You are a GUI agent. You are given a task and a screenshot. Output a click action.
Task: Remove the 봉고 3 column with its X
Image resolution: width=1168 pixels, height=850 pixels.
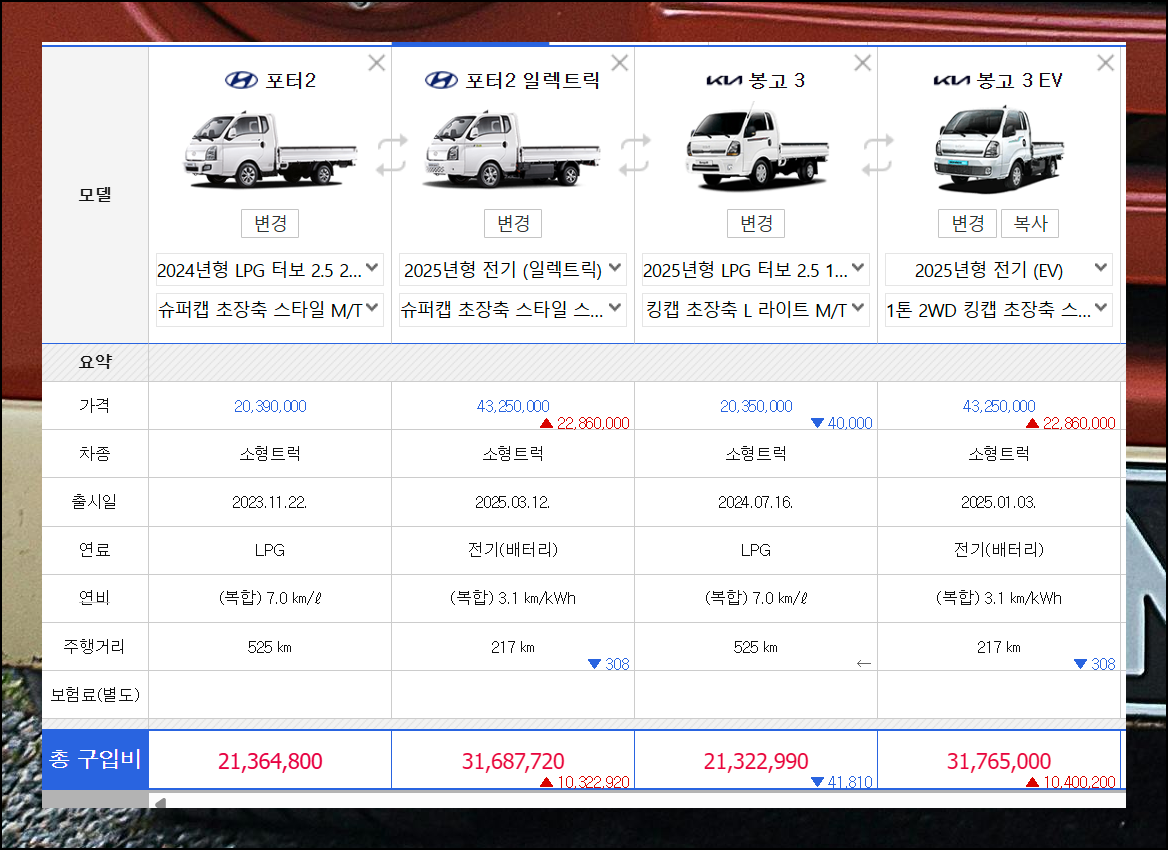pos(863,63)
